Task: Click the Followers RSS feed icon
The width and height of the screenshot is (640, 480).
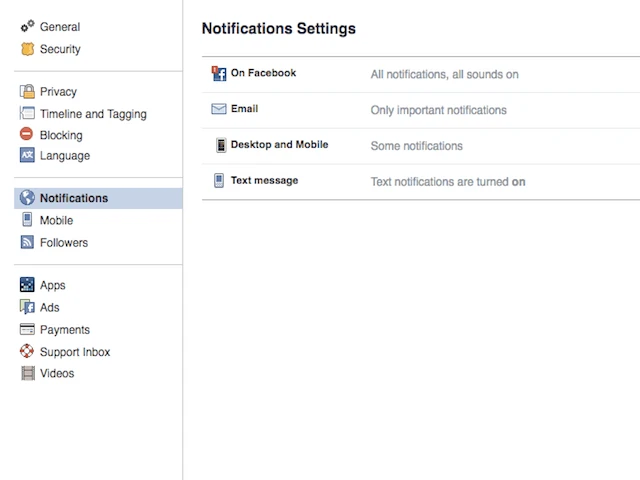Action: (x=27, y=243)
